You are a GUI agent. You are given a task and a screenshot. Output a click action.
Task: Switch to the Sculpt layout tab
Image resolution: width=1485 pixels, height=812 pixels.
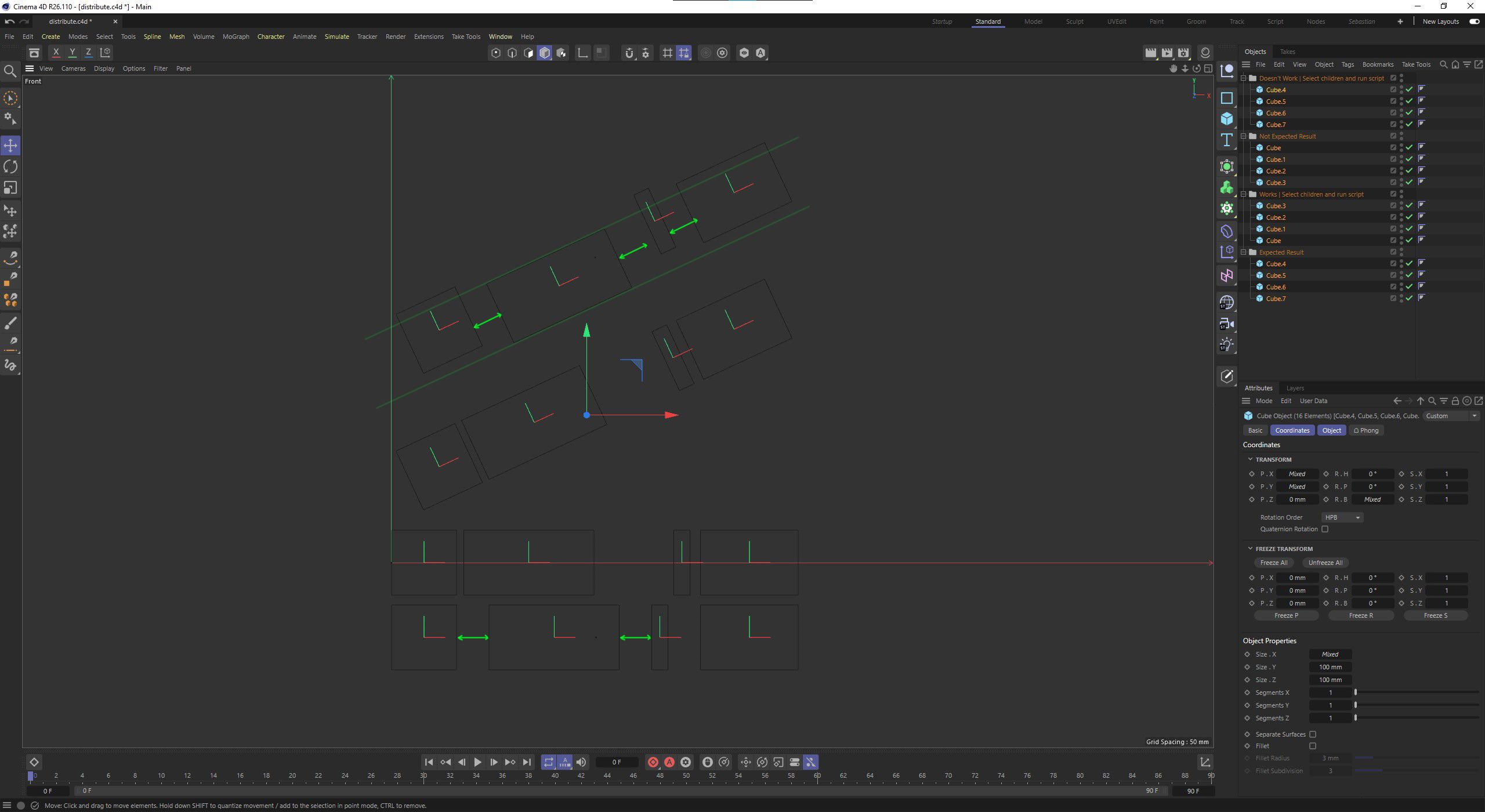tap(1074, 21)
